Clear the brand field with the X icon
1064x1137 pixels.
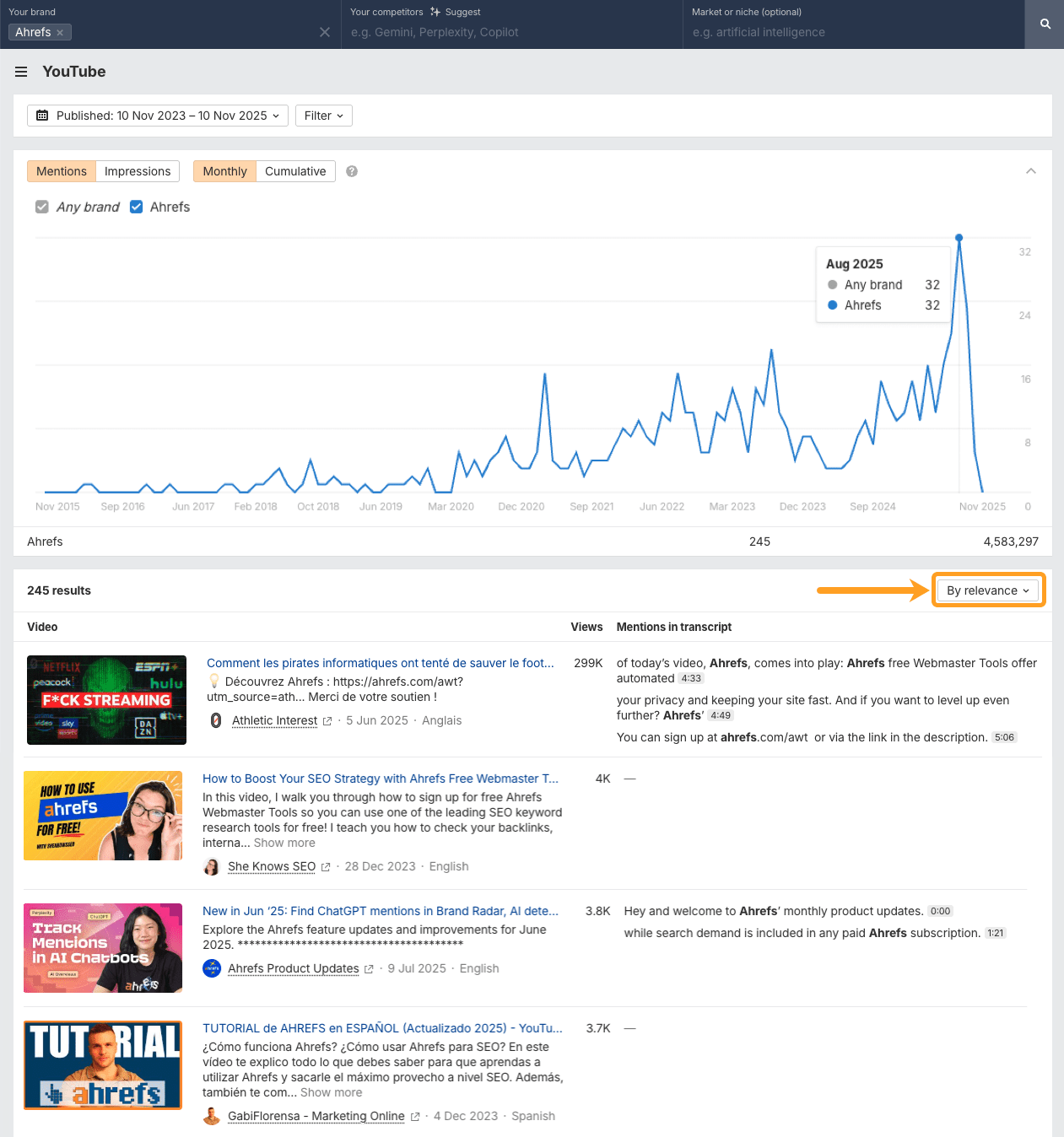point(325,32)
